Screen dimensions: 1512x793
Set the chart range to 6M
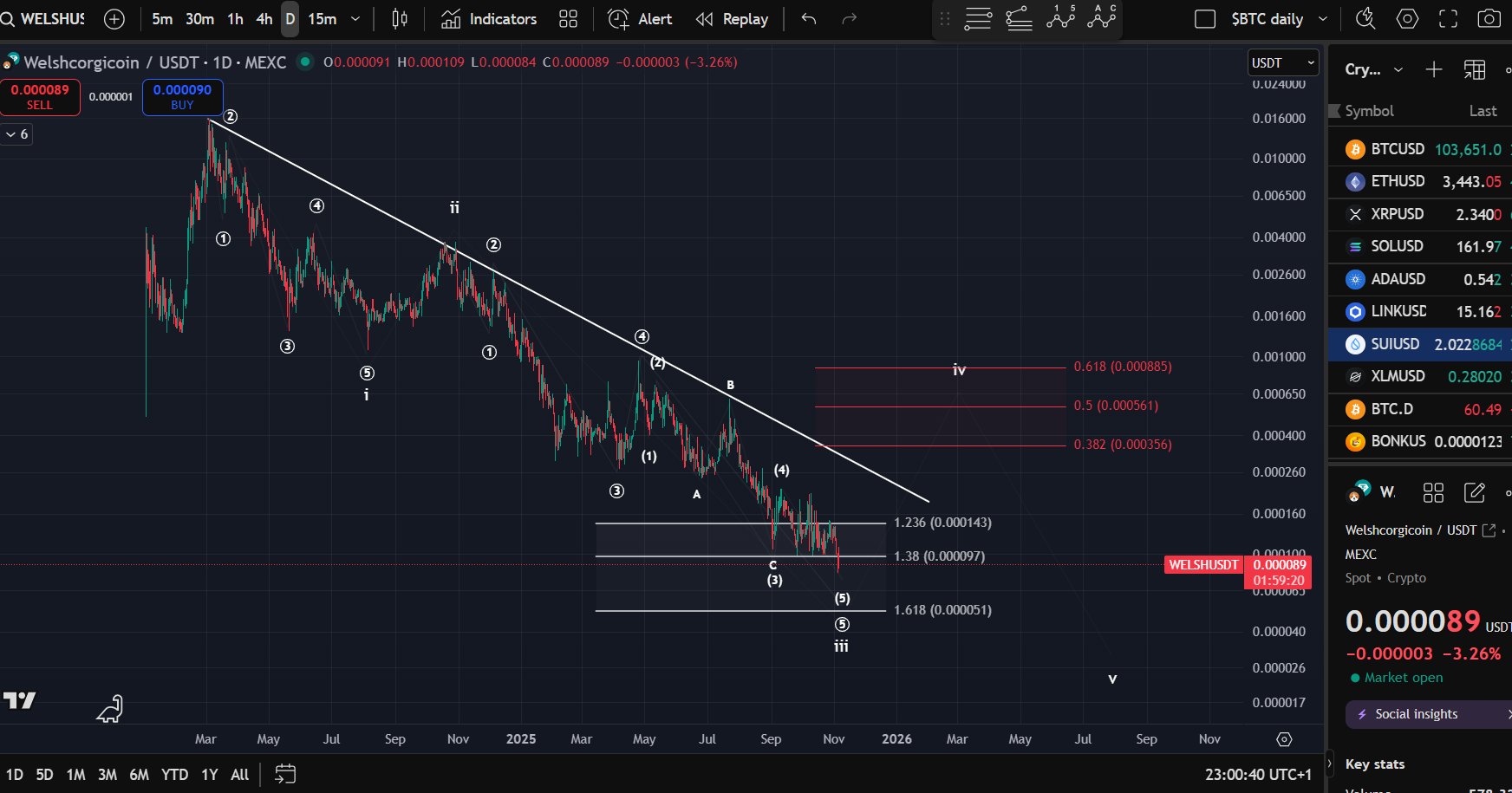coord(139,774)
